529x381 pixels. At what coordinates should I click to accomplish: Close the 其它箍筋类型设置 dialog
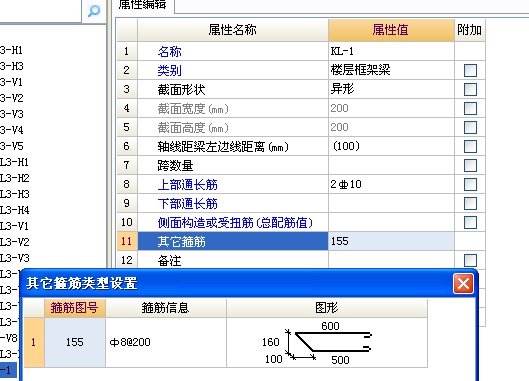463,283
